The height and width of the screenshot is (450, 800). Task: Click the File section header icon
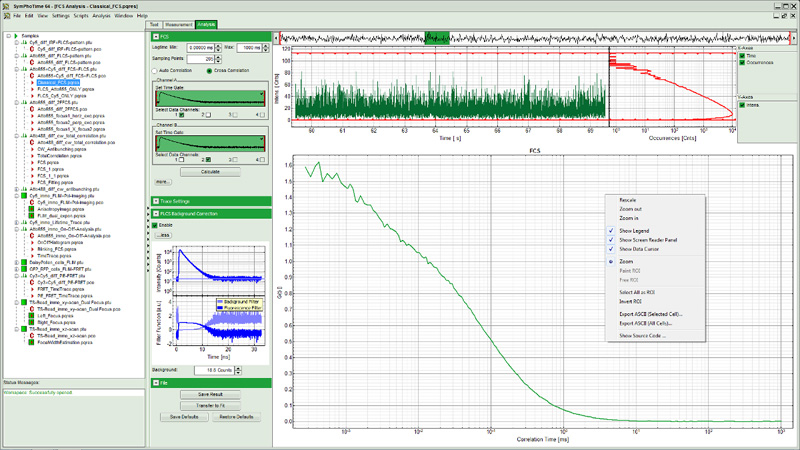[x=155, y=382]
